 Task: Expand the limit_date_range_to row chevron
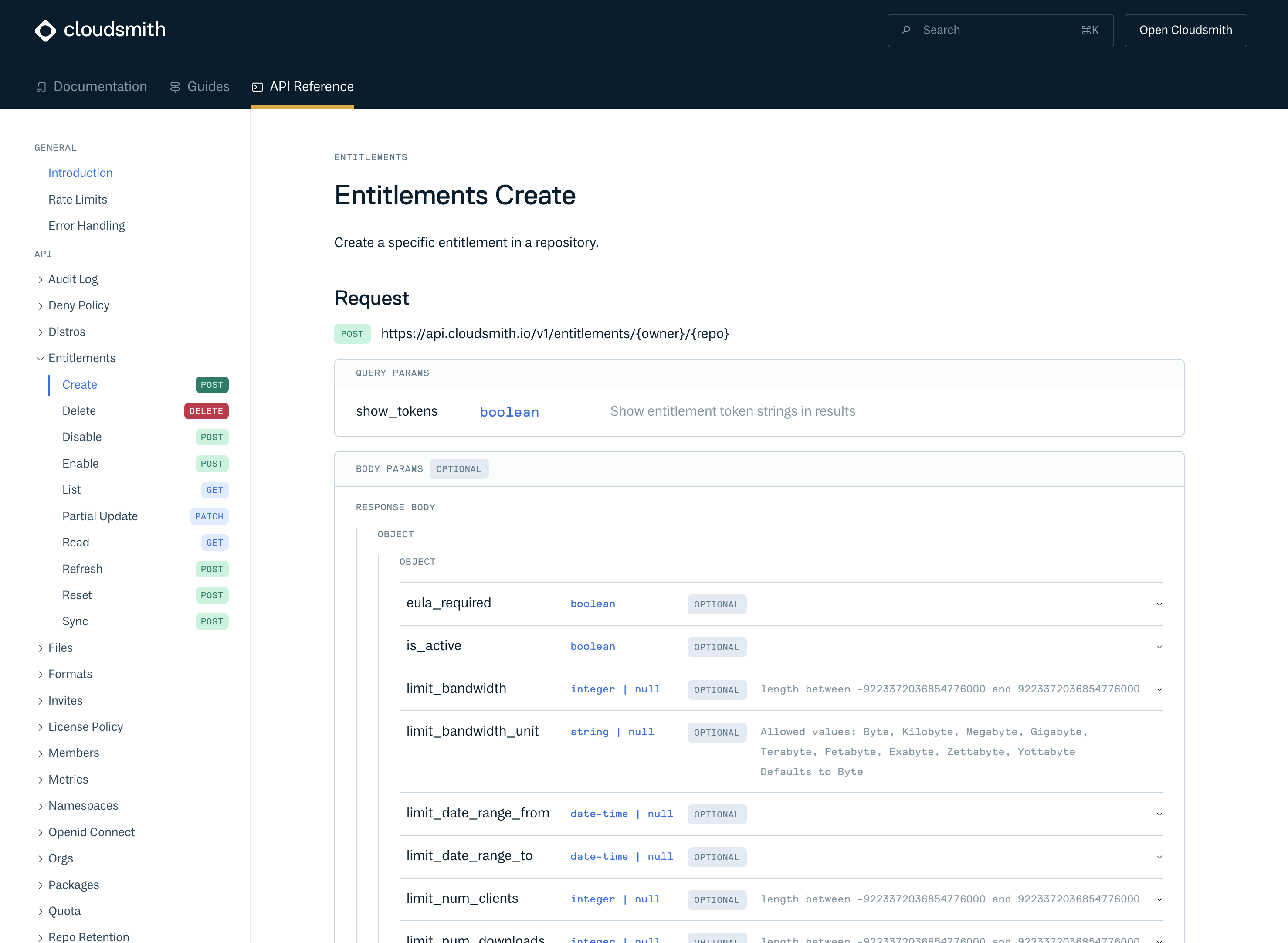(x=1159, y=857)
